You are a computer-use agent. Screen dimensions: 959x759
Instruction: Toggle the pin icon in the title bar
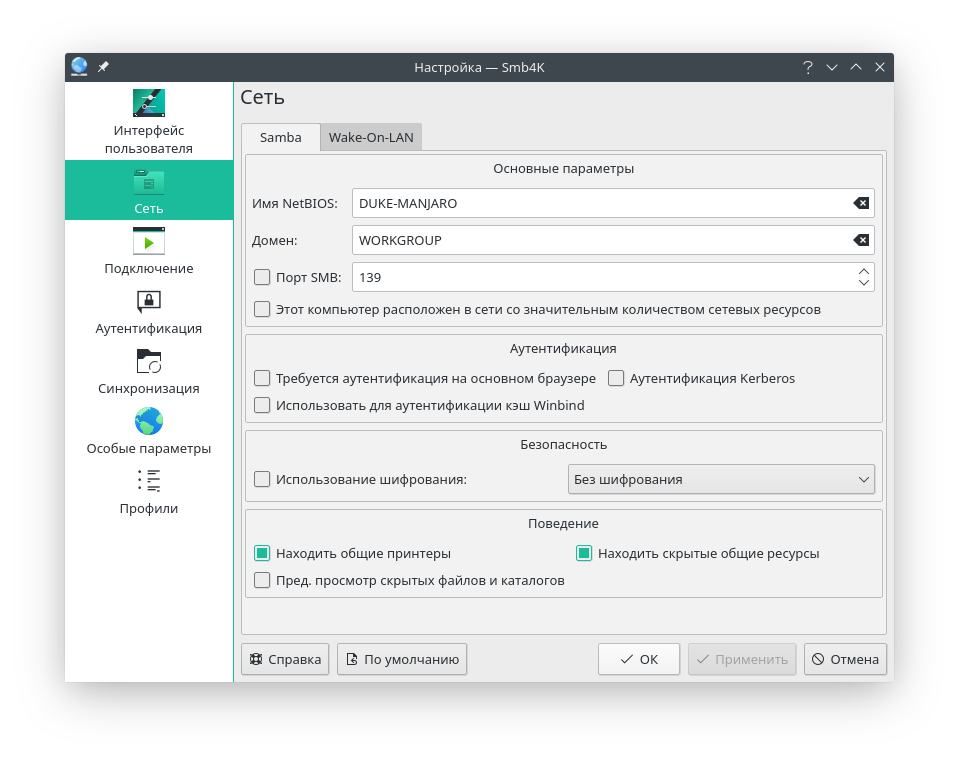[x=103, y=67]
